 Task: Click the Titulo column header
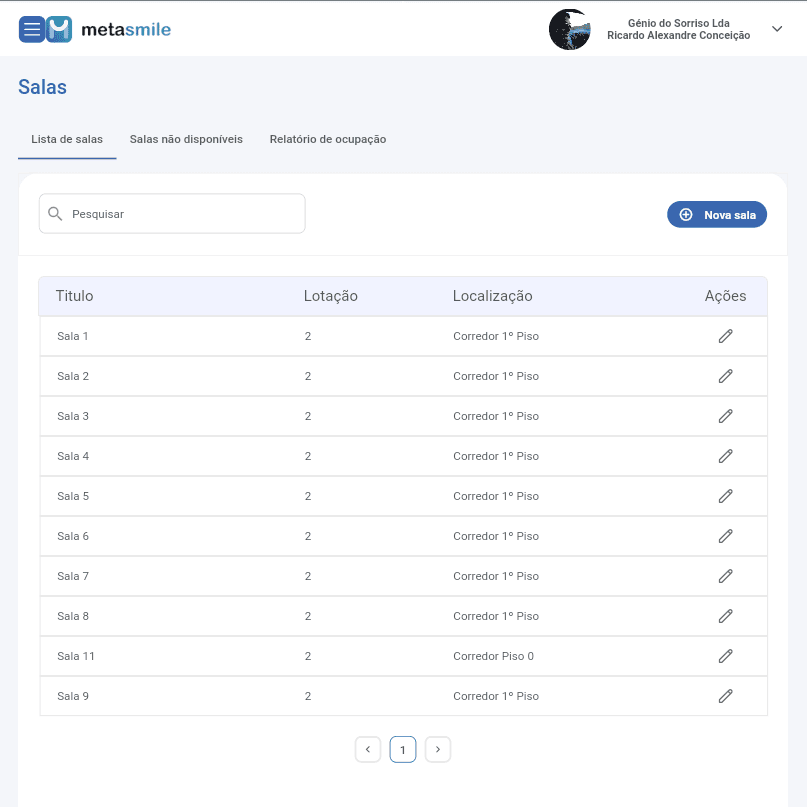pyautogui.click(x=75, y=296)
